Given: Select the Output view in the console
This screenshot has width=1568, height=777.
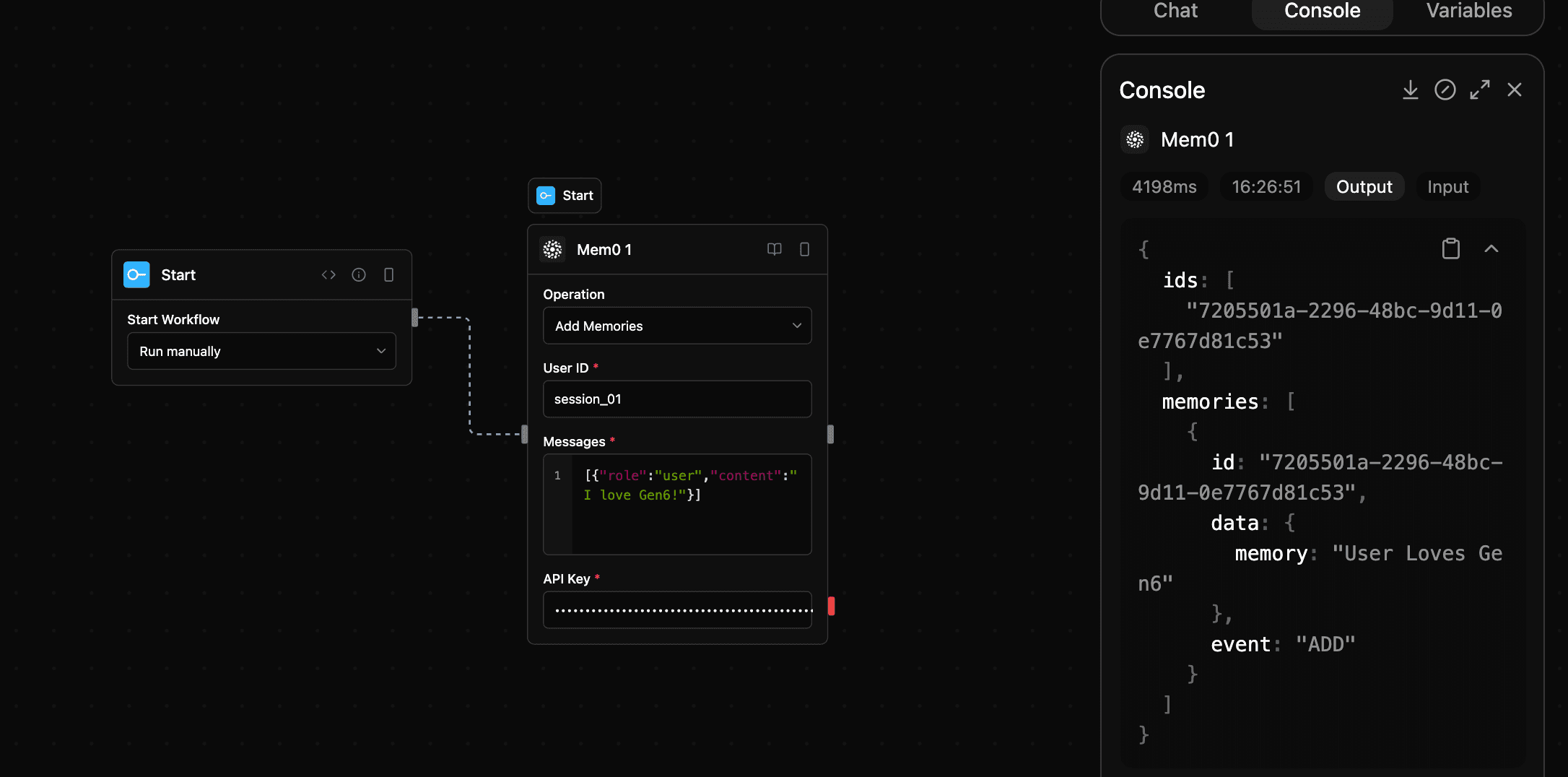Looking at the screenshot, I should (1364, 186).
